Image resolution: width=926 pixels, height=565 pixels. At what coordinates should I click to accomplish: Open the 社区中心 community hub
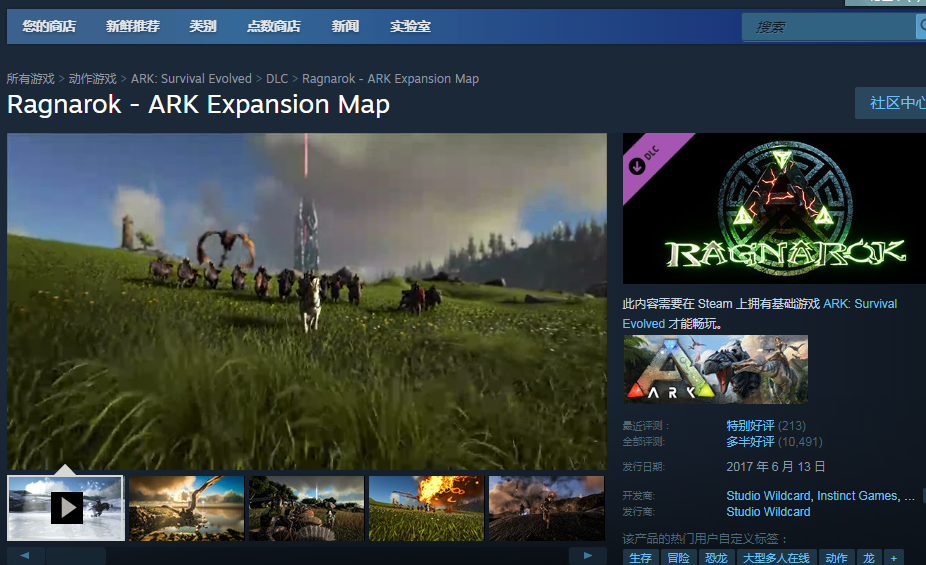(x=892, y=103)
